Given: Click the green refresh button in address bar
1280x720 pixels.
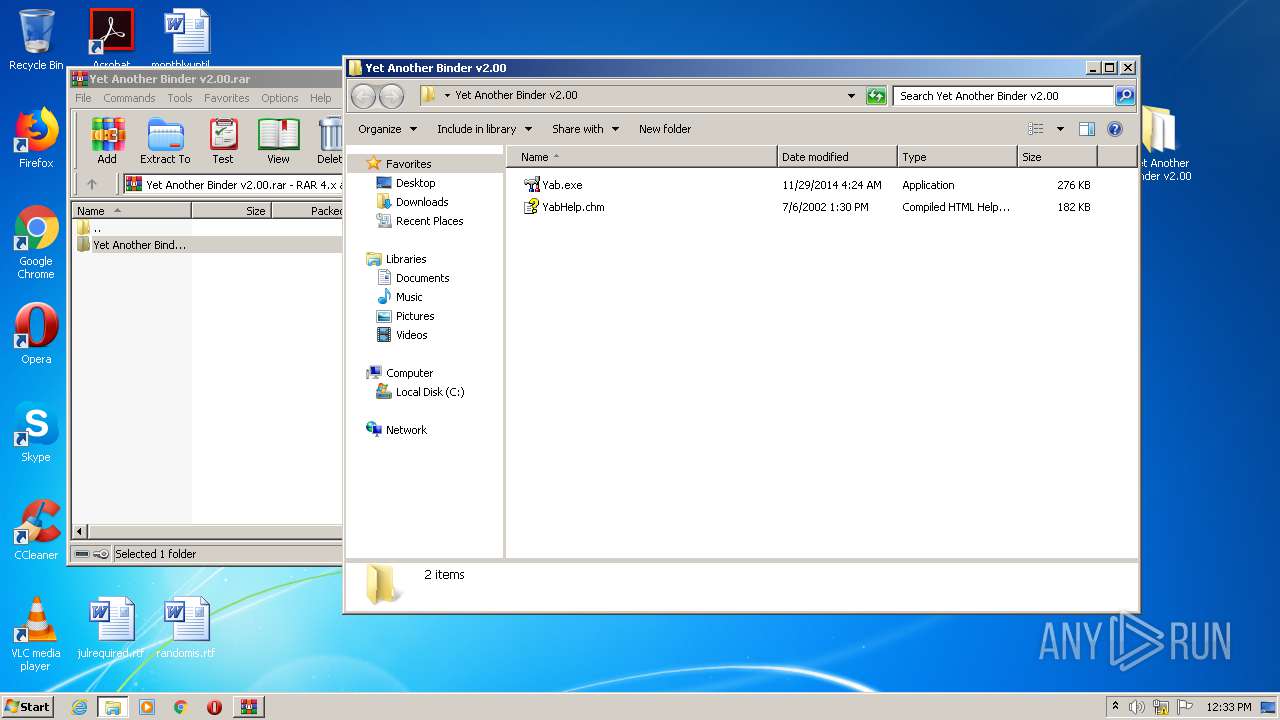Looking at the screenshot, I should click(x=876, y=96).
